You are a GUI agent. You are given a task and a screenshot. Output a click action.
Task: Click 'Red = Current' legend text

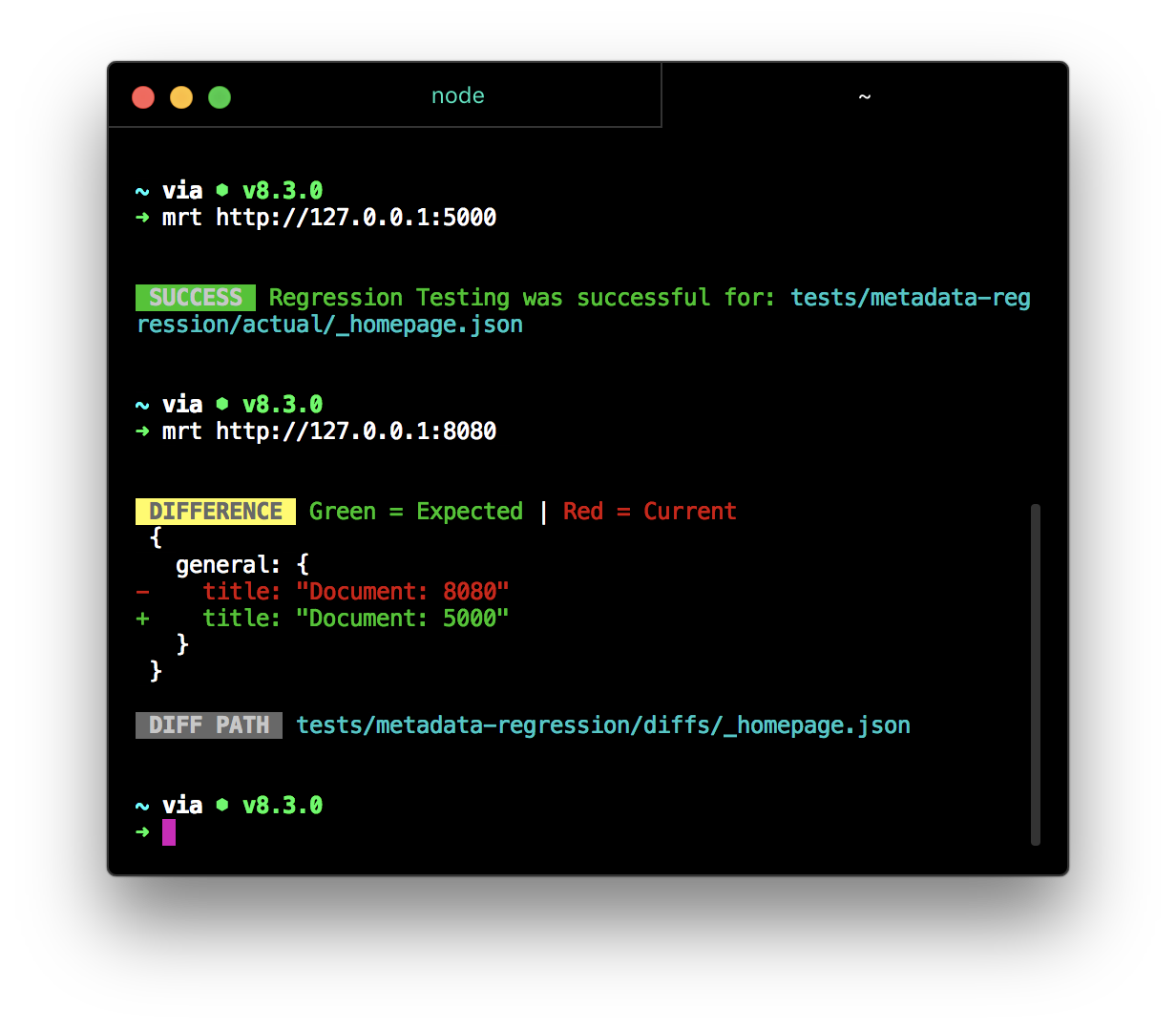[x=650, y=512]
